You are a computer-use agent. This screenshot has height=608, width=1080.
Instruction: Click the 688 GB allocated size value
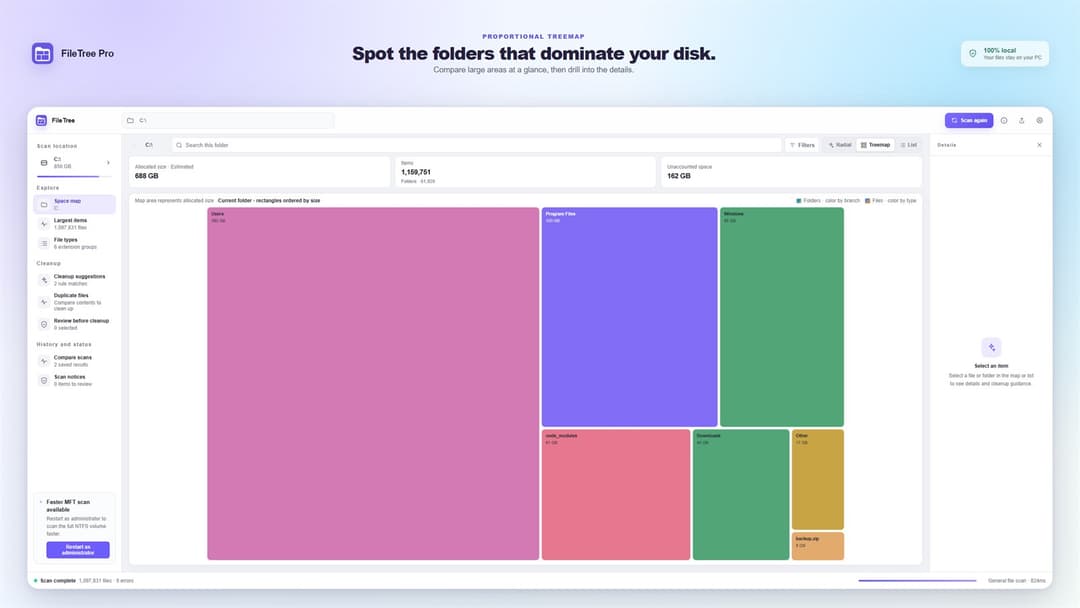click(147, 176)
